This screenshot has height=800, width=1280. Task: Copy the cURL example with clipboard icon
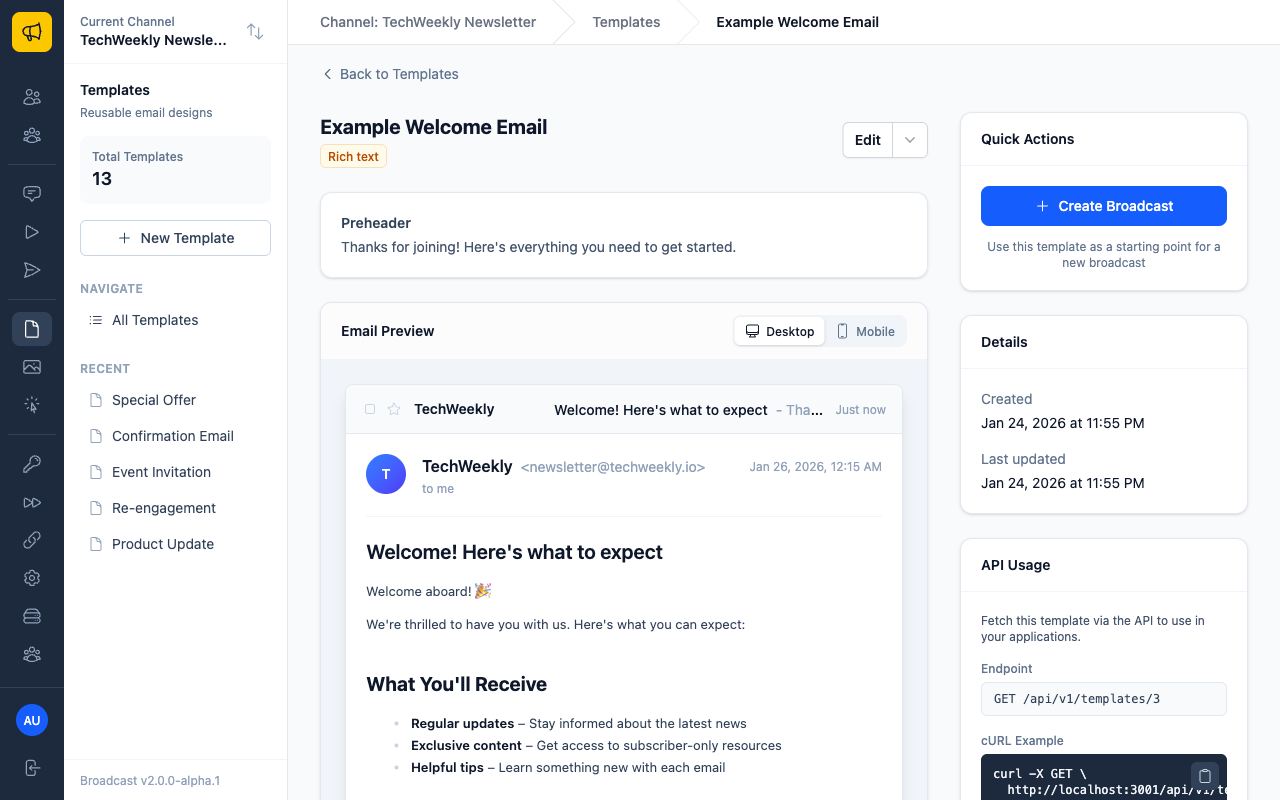[1205, 776]
